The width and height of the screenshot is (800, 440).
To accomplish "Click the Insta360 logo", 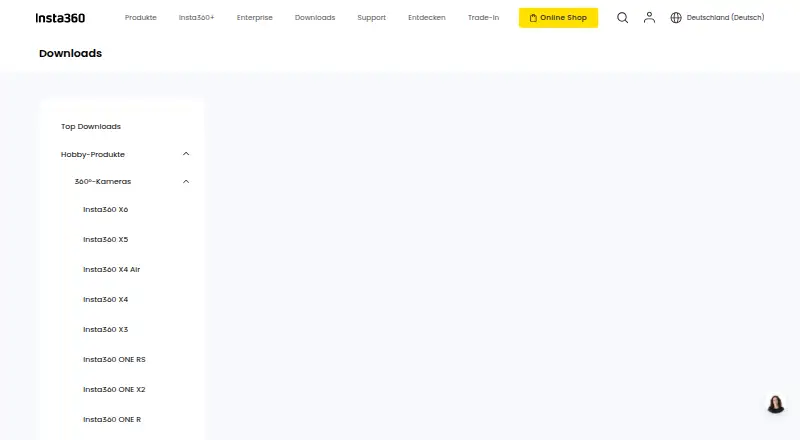I will pyautogui.click(x=60, y=18).
